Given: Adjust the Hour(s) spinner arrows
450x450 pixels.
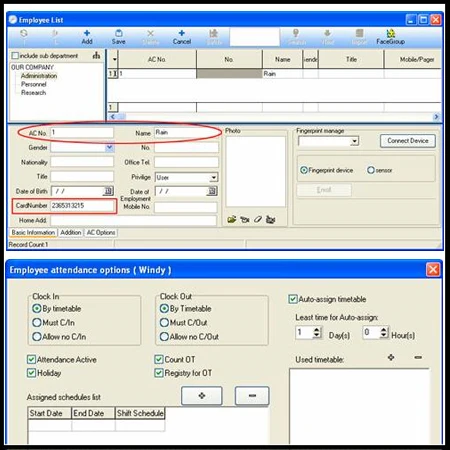Looking at the screenshot, I should point(384,332).
